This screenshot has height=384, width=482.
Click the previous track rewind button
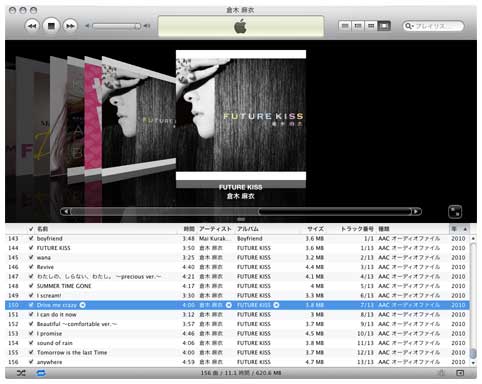coord(32,26)
